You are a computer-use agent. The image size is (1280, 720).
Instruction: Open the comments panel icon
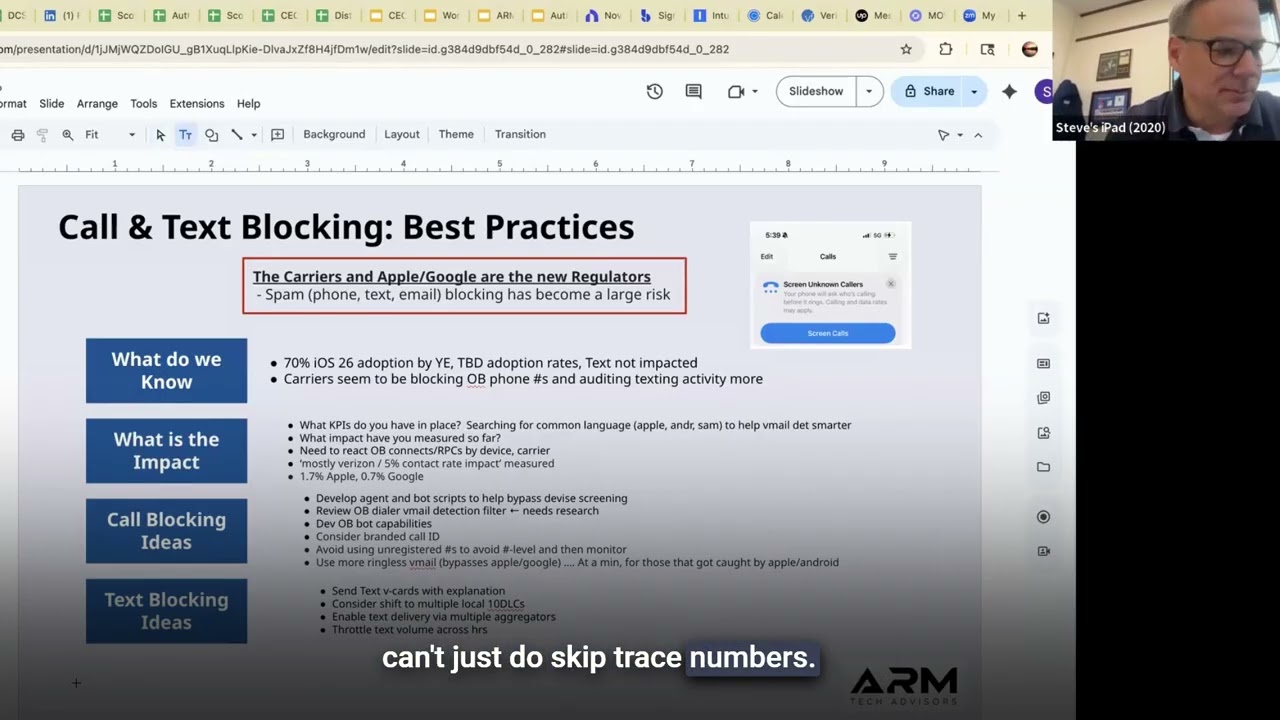(693, 91)
